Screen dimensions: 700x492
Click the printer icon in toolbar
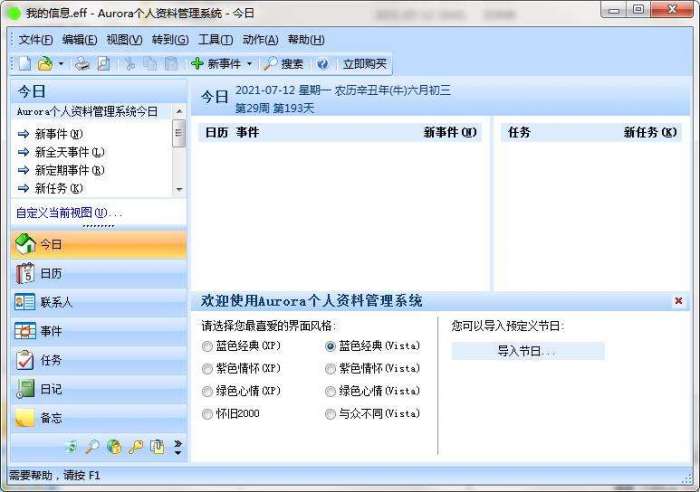click(82, 64)
